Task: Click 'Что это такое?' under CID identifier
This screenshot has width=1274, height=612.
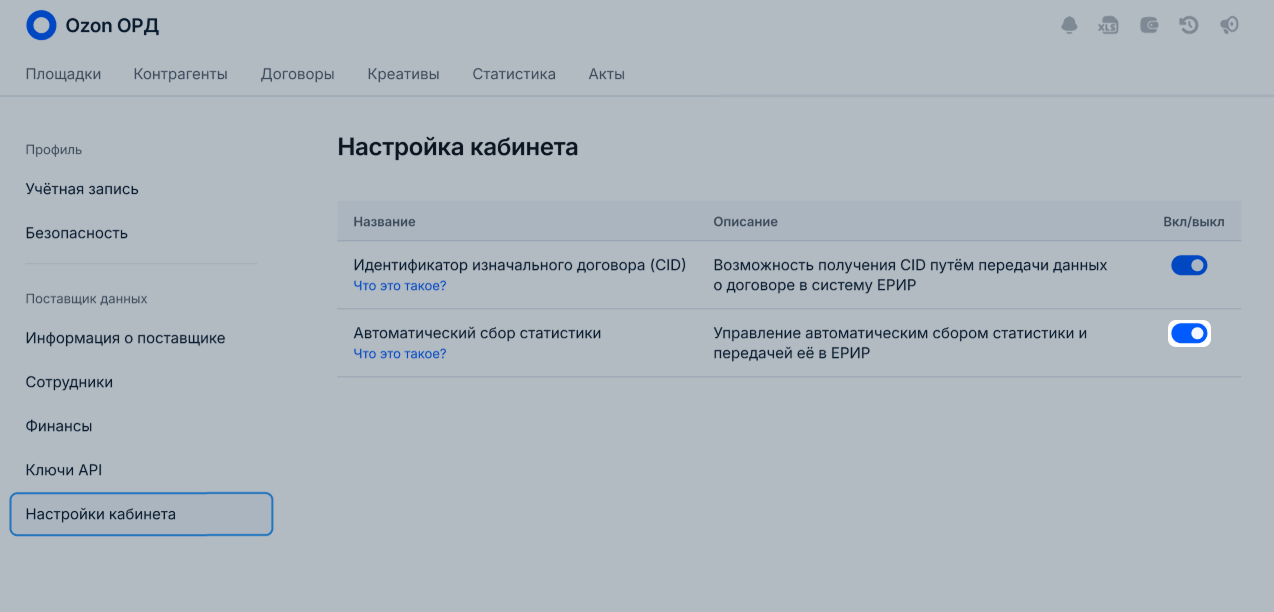Action: point(400,286)
